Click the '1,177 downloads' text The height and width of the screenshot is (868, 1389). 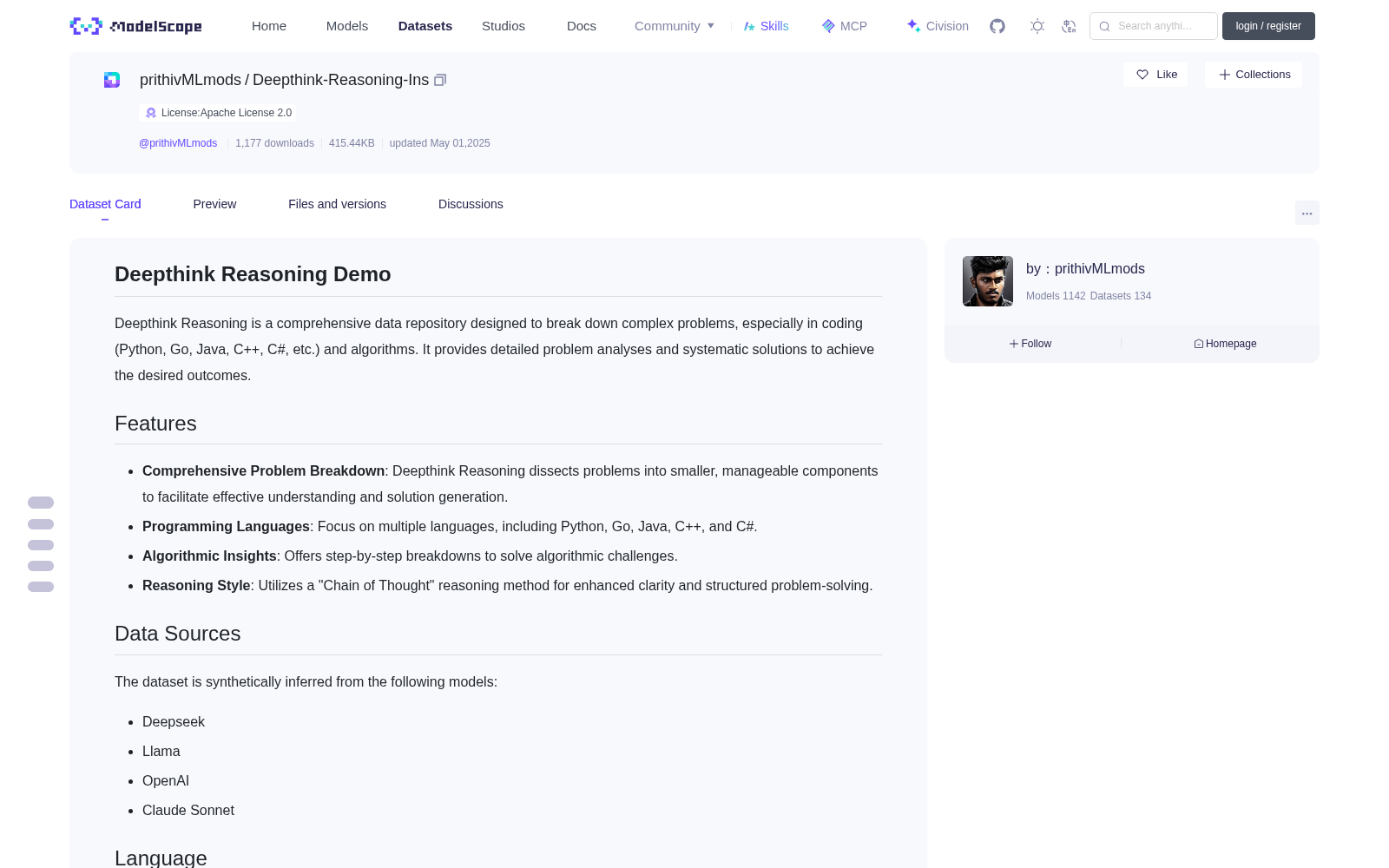click(274, 143)
